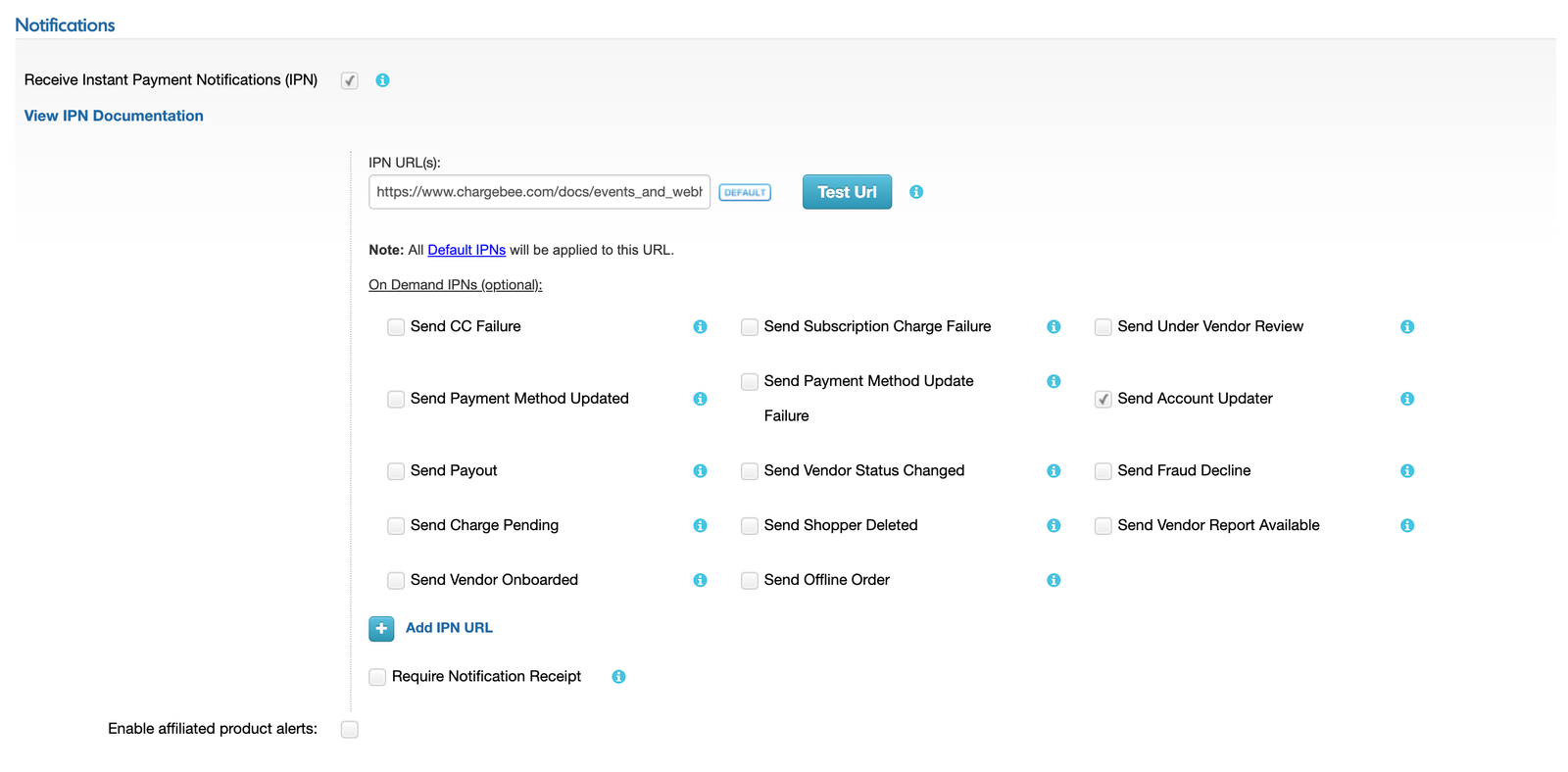Image resolution: width=1568 pixels, height=772 pixels.
Task: View info icon for Send Vendor Status Changed
Action: 1053,471
